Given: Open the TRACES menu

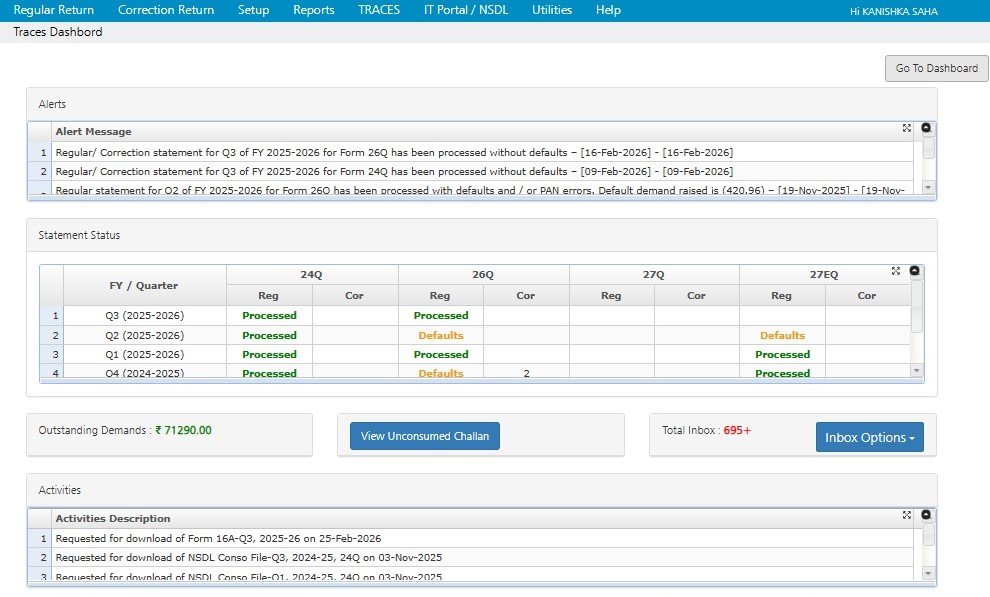Looking at the screenshot, I should point(378,10).
